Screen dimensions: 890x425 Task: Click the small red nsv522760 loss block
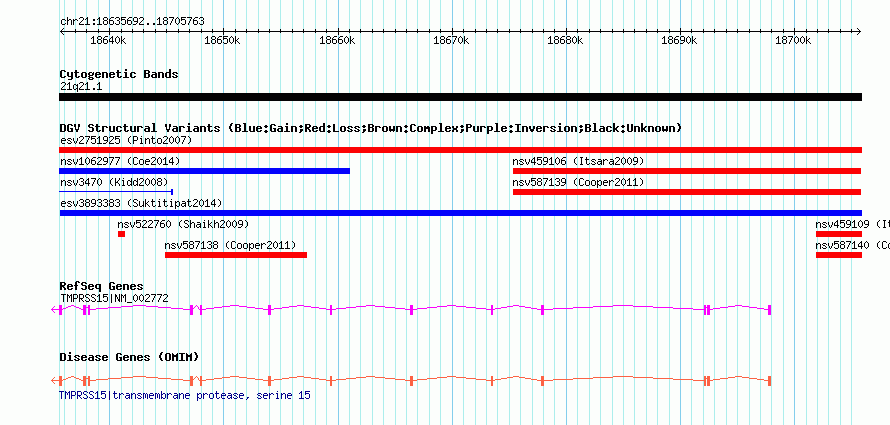(x=121, y=234)
